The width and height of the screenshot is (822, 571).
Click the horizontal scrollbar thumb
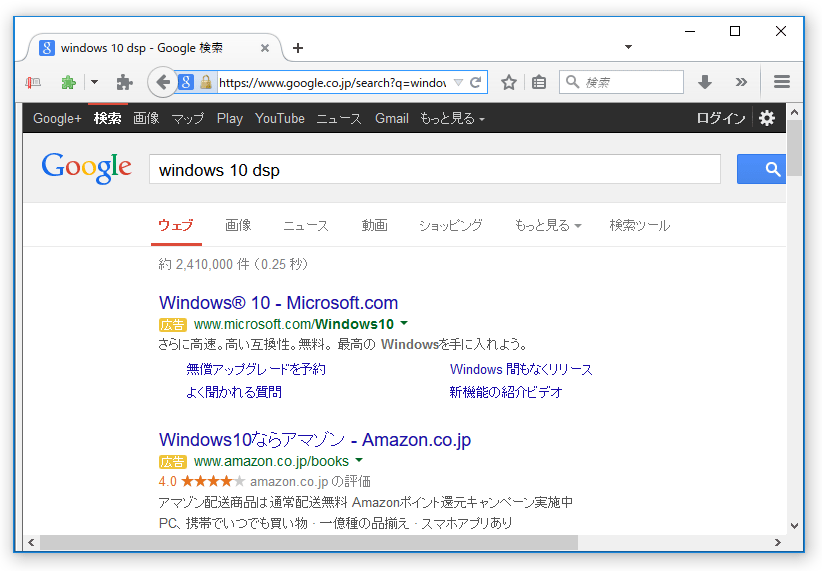coord(309,542)
